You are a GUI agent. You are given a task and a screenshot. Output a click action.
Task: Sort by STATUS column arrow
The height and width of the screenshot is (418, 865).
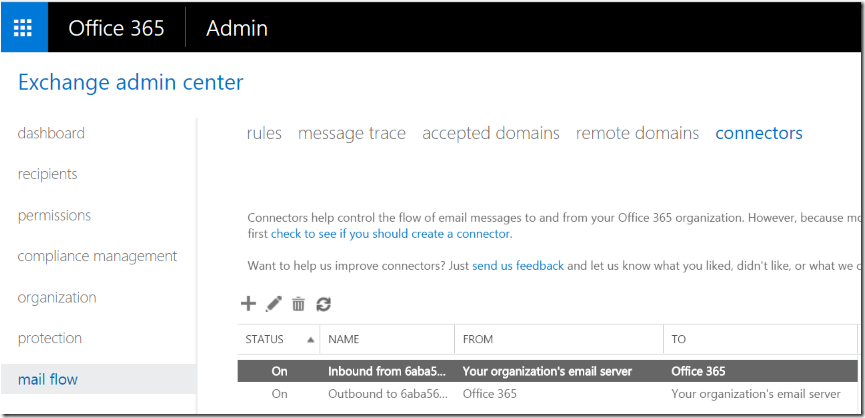click(x=311, y=340)
